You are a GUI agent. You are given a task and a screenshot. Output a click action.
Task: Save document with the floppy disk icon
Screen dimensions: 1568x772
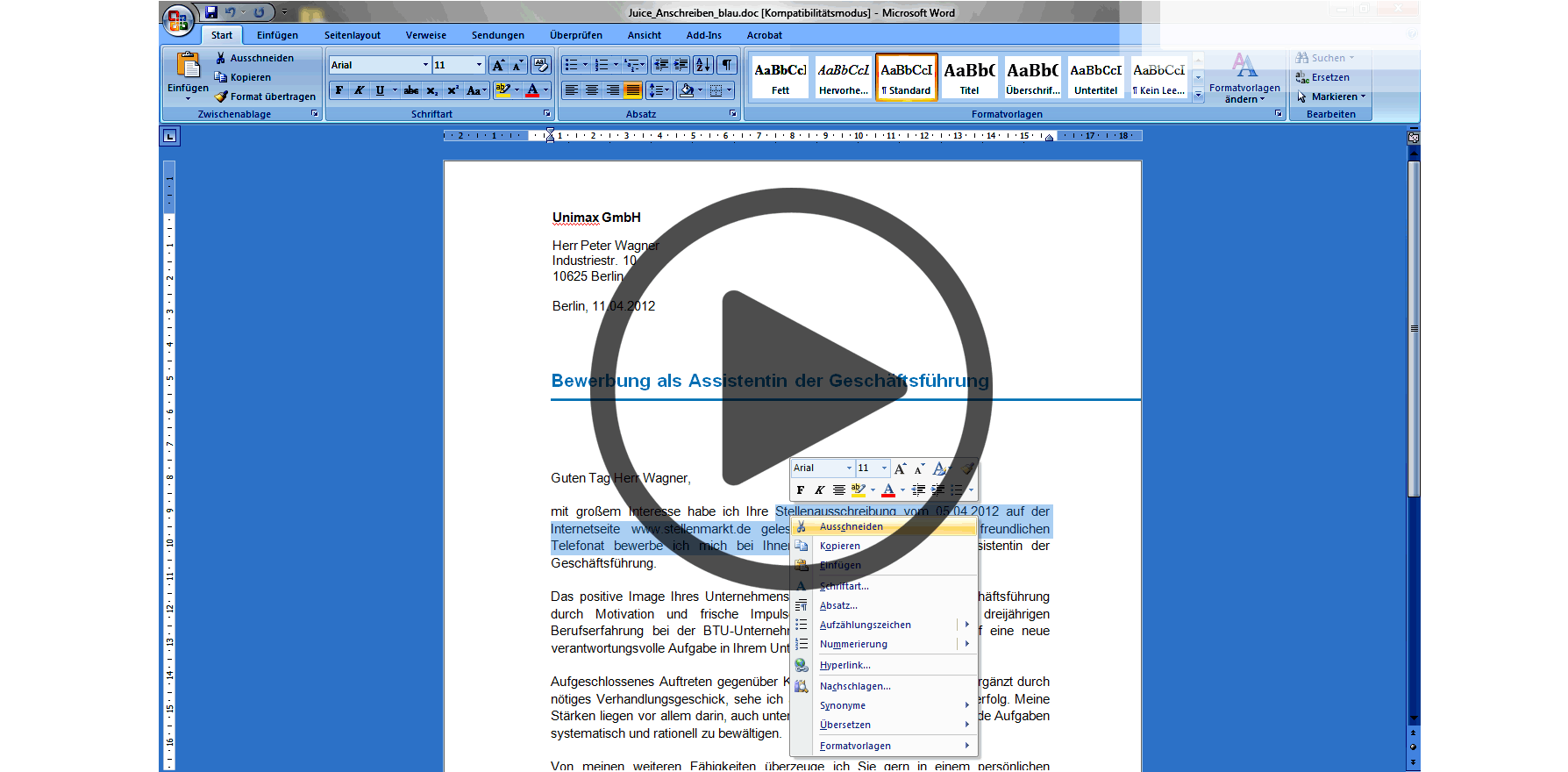211,12
